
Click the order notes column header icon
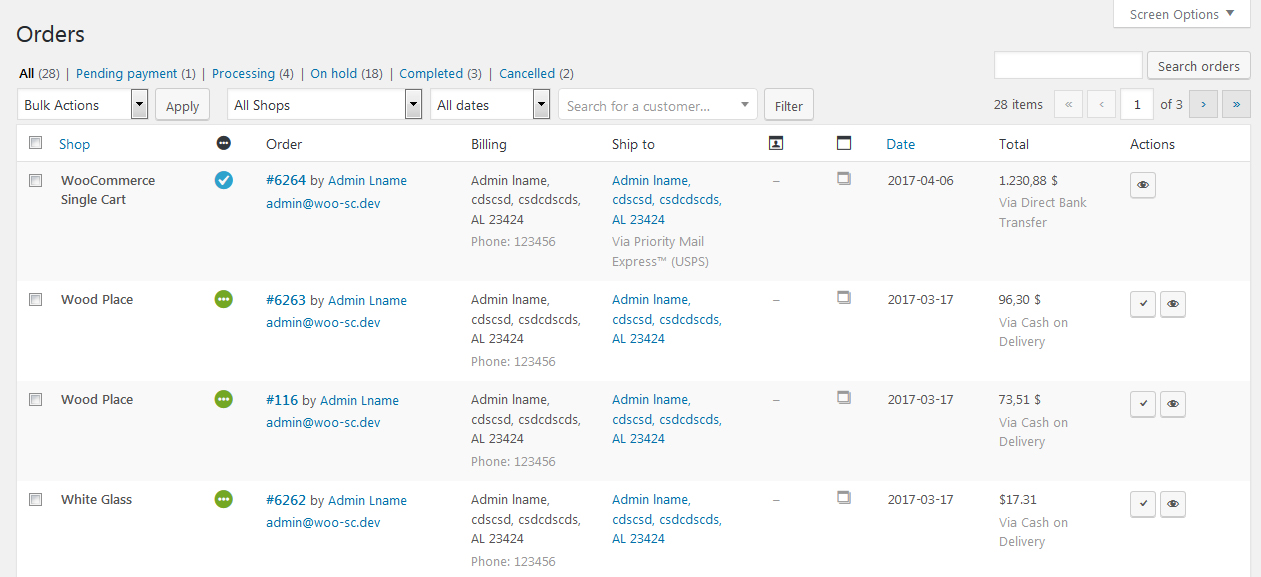(x=844, y=144)
